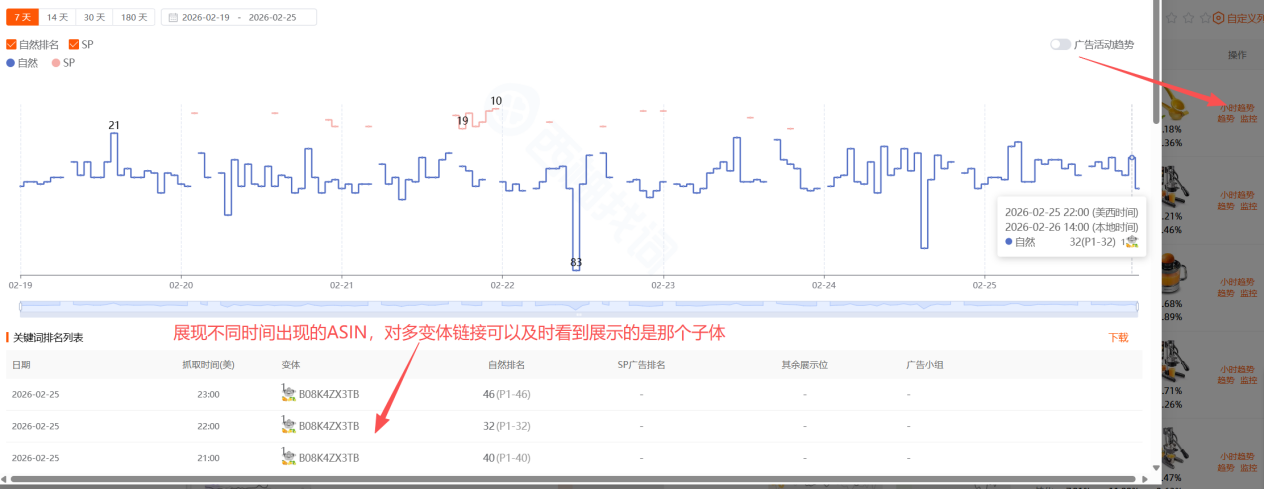
Task: Uncheck the SP checkbox
Action: click(74, 45)
